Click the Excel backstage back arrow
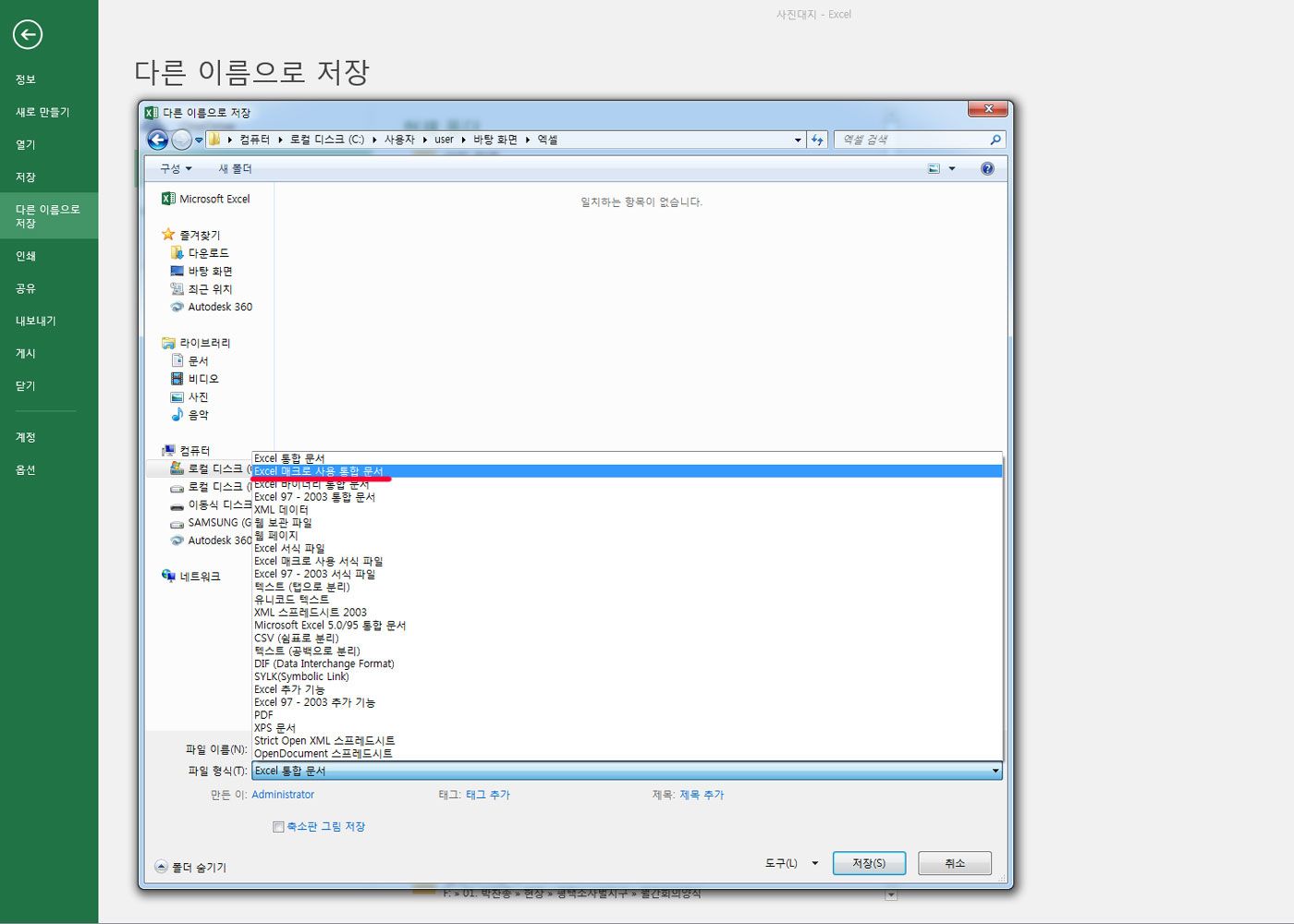This screenshot has height=924, width=1294. click(28, 35)
